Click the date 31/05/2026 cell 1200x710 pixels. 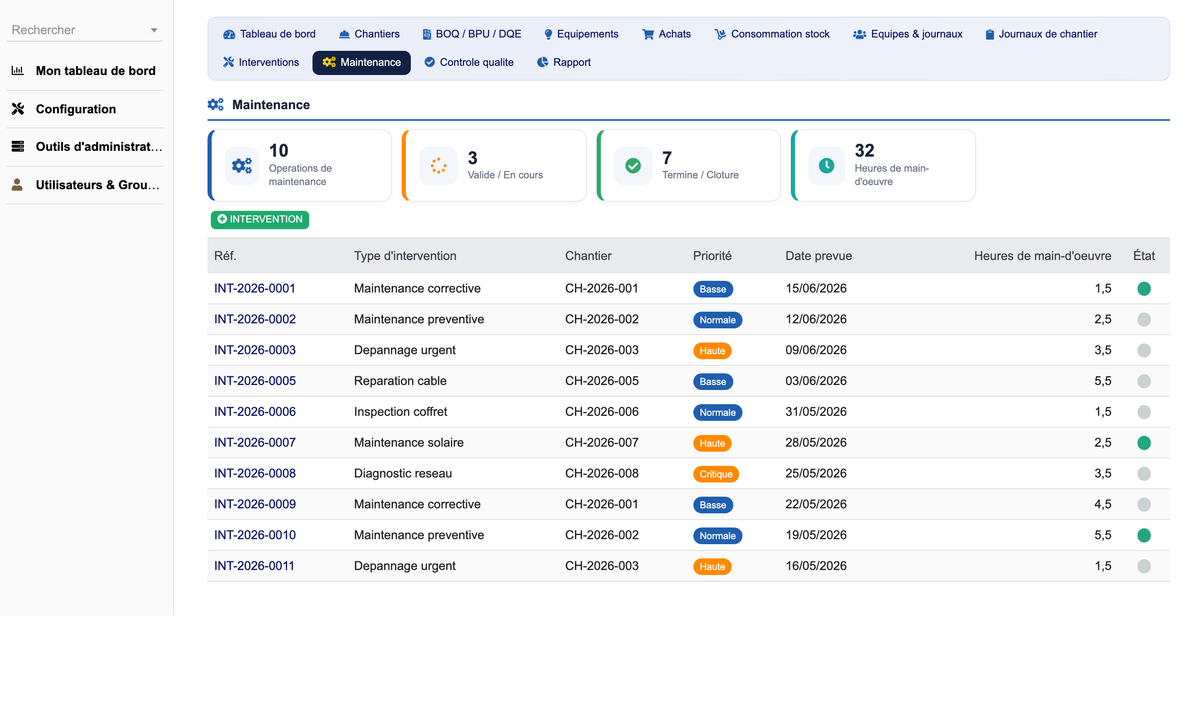tap(816, 412)
